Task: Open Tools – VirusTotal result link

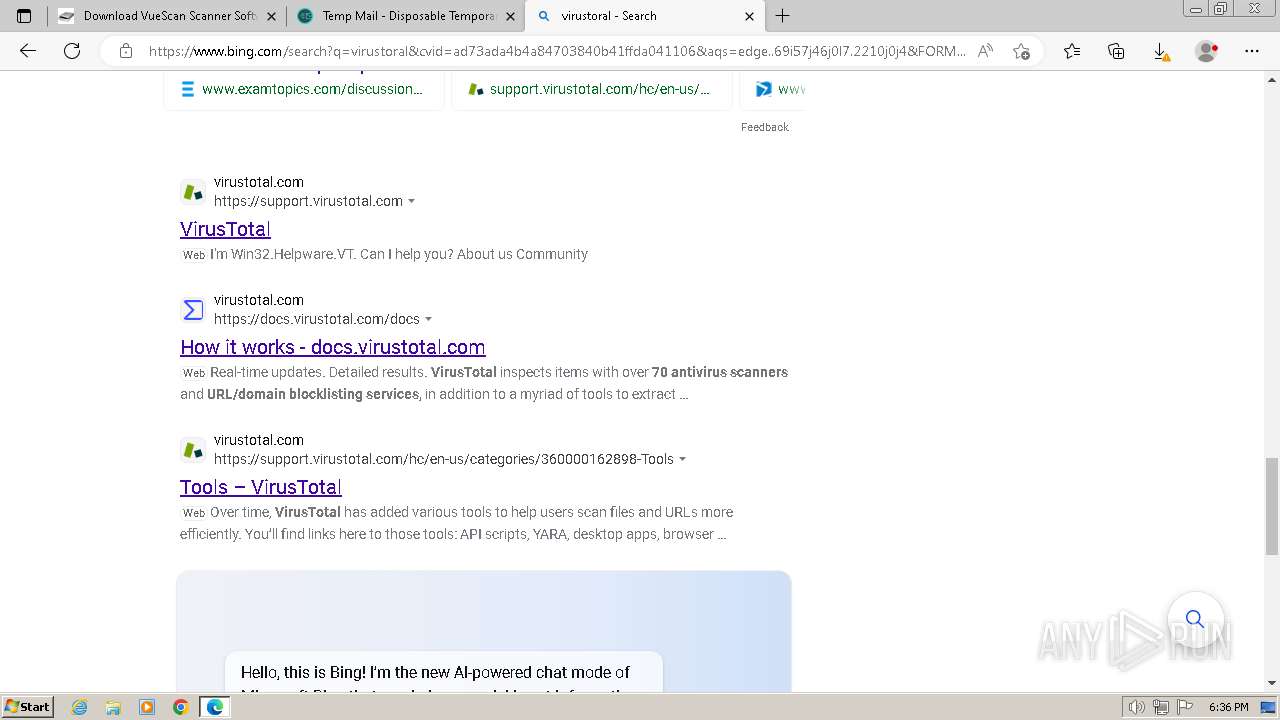Action: (x=261, y=487)
